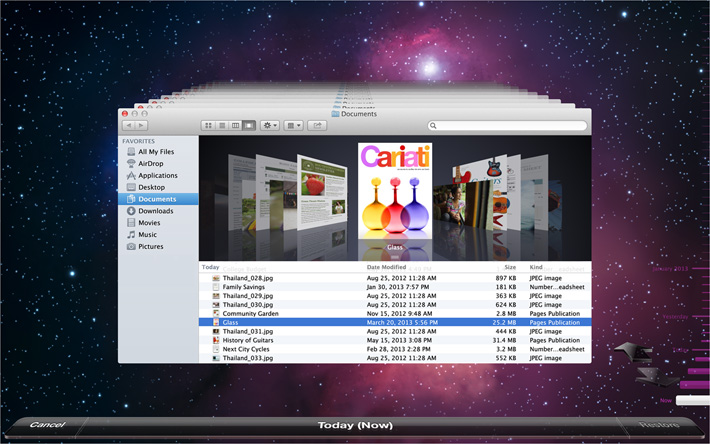Click the Music note icon

tap(131, 234)
